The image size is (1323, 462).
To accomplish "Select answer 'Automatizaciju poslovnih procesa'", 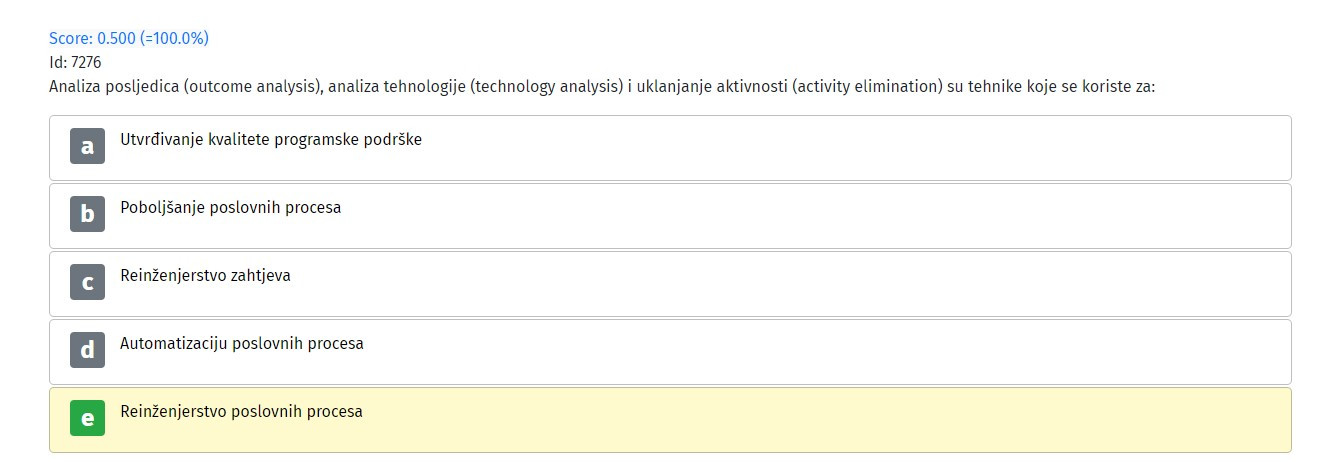I will (x=670, y=352).
